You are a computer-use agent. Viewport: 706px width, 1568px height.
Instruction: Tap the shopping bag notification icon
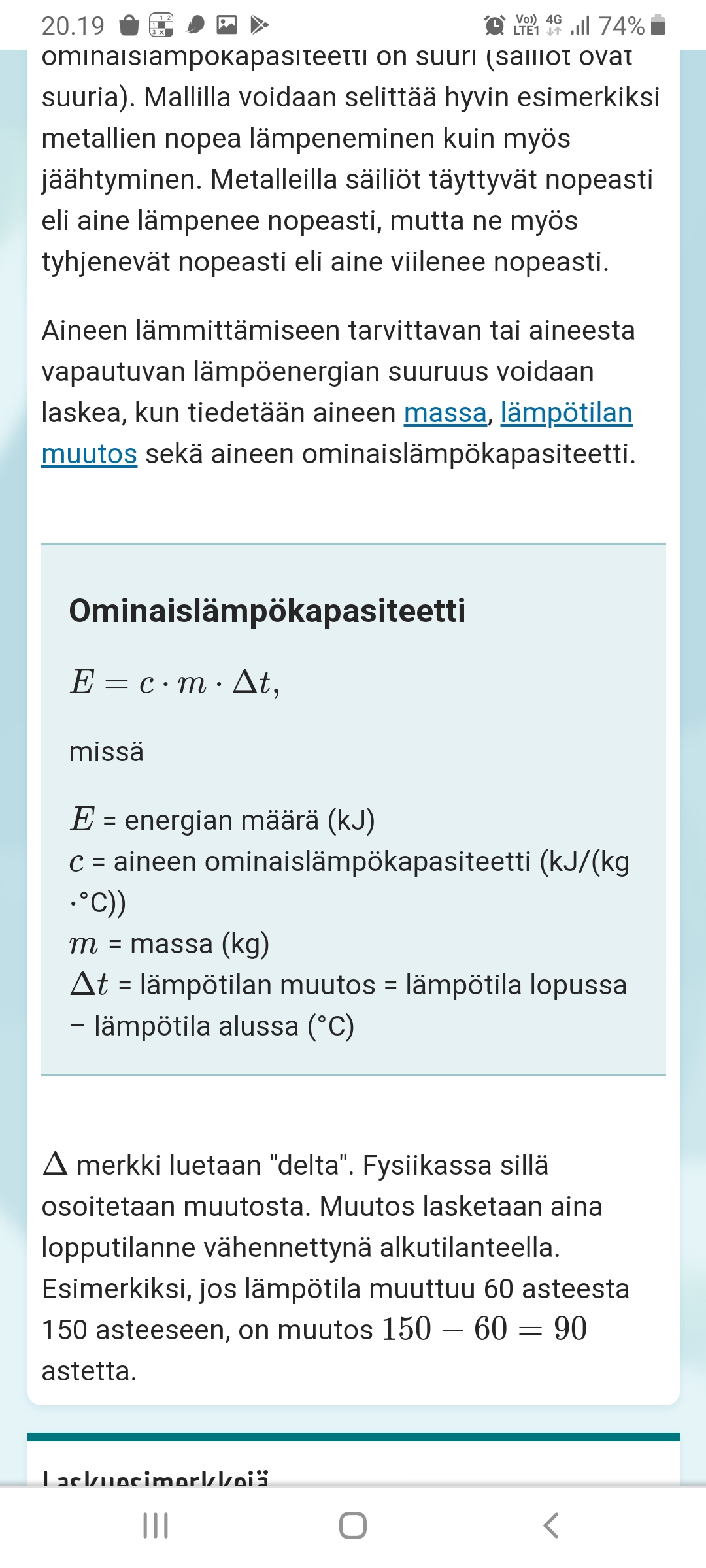pyautogui.click(x=129, y=25)
